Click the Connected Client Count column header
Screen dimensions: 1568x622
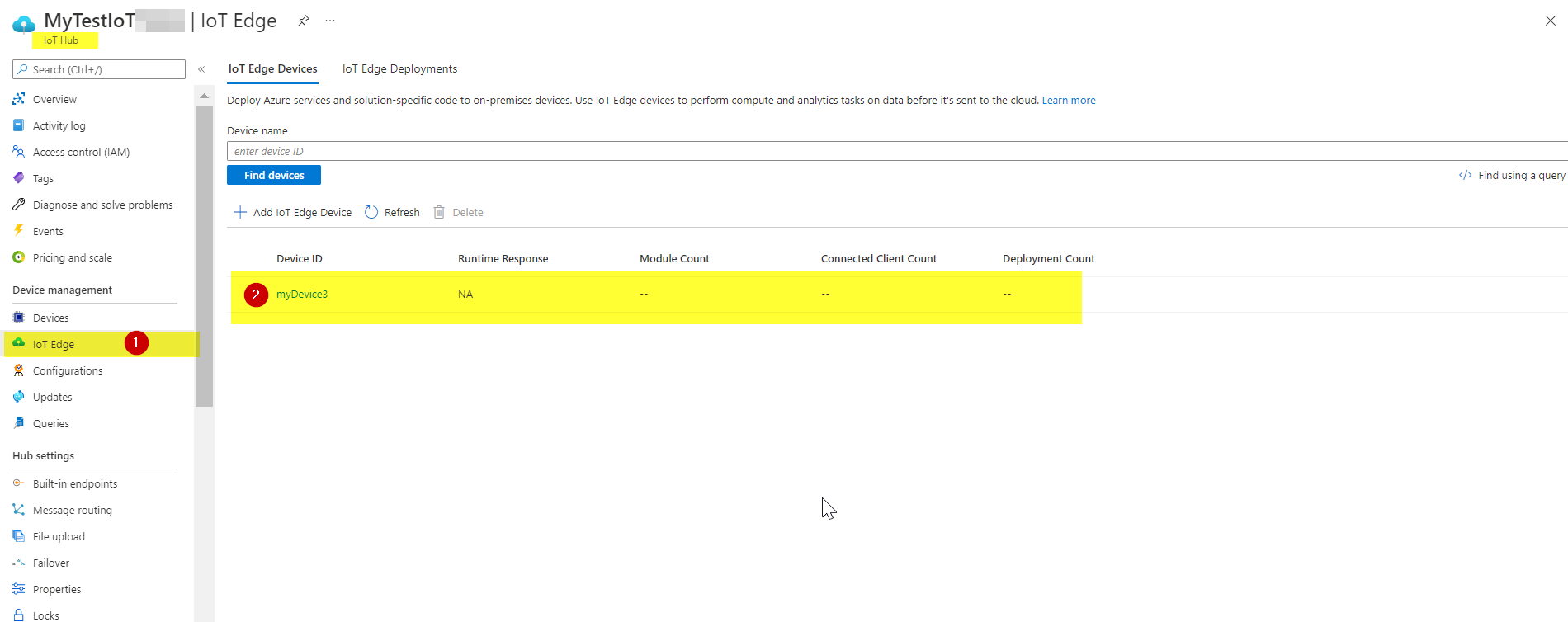point(879,258)
